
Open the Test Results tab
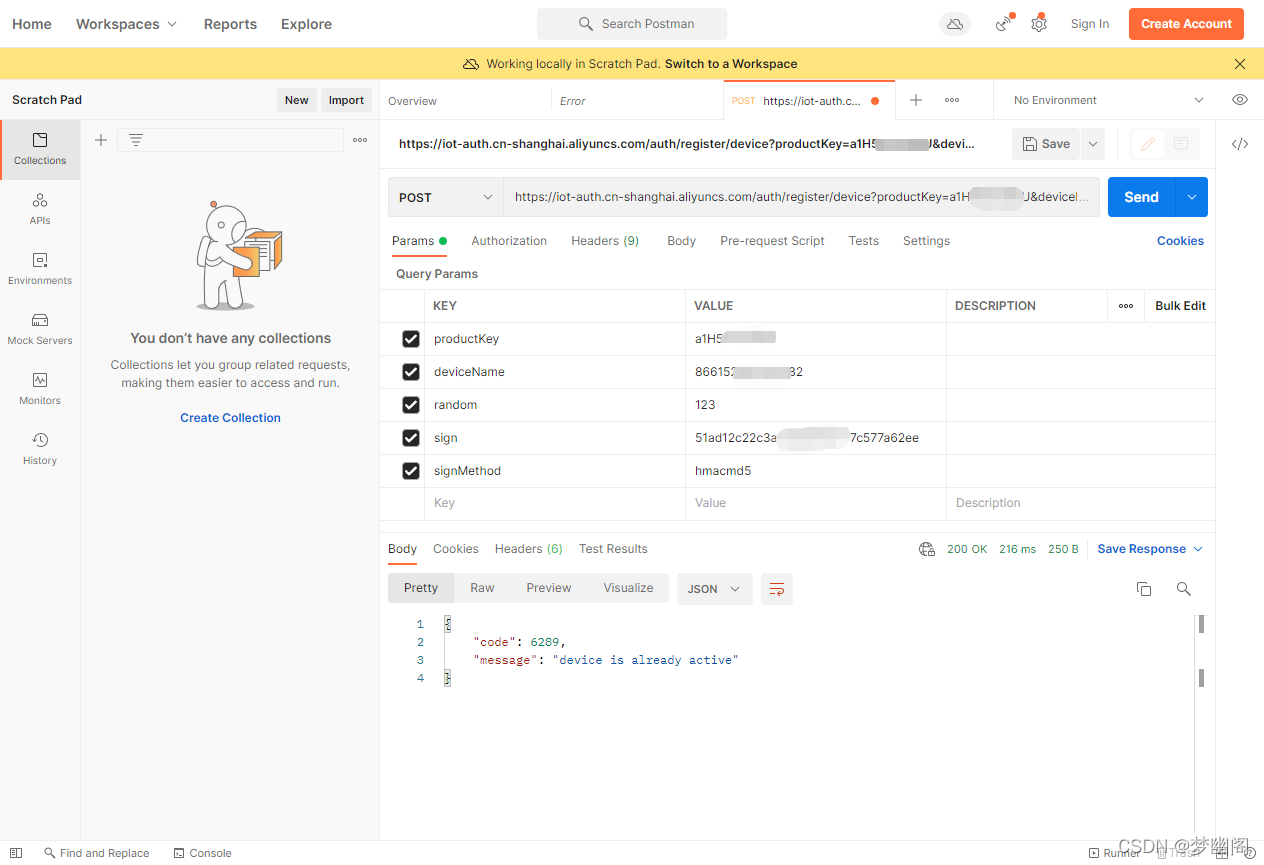(613, 549)
